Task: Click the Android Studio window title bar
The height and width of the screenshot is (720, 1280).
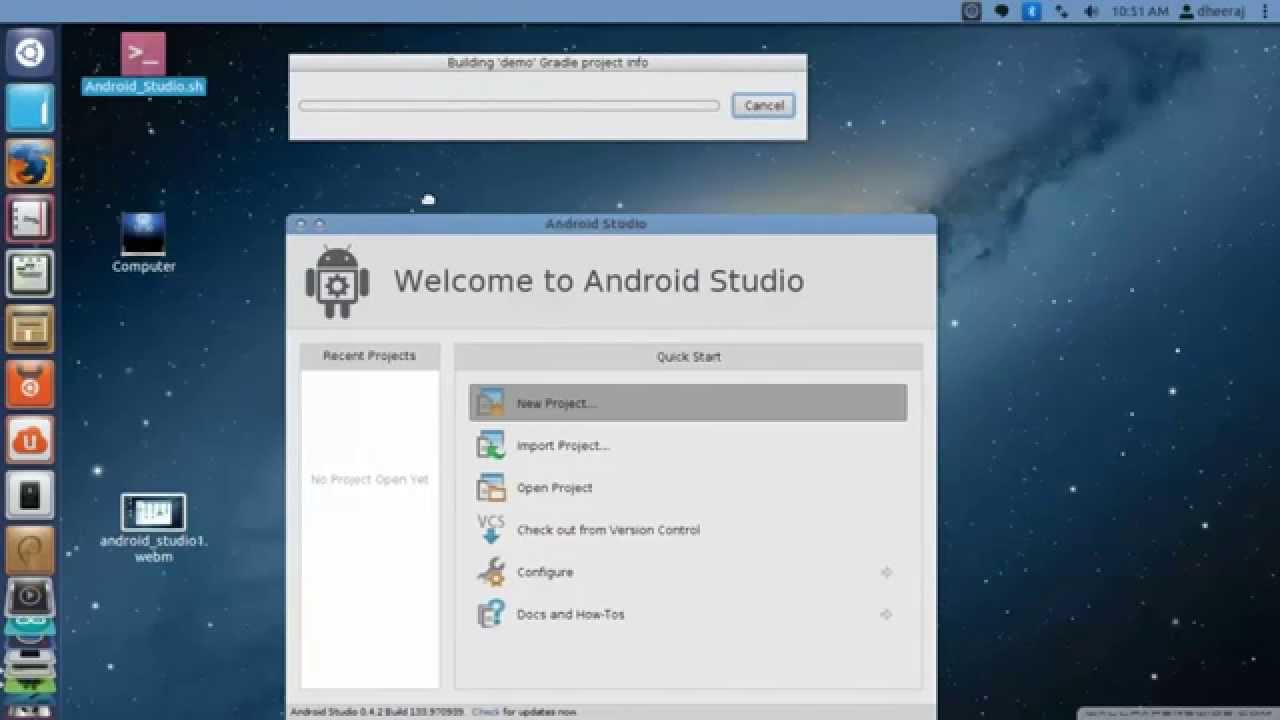Action: [611, 224]
